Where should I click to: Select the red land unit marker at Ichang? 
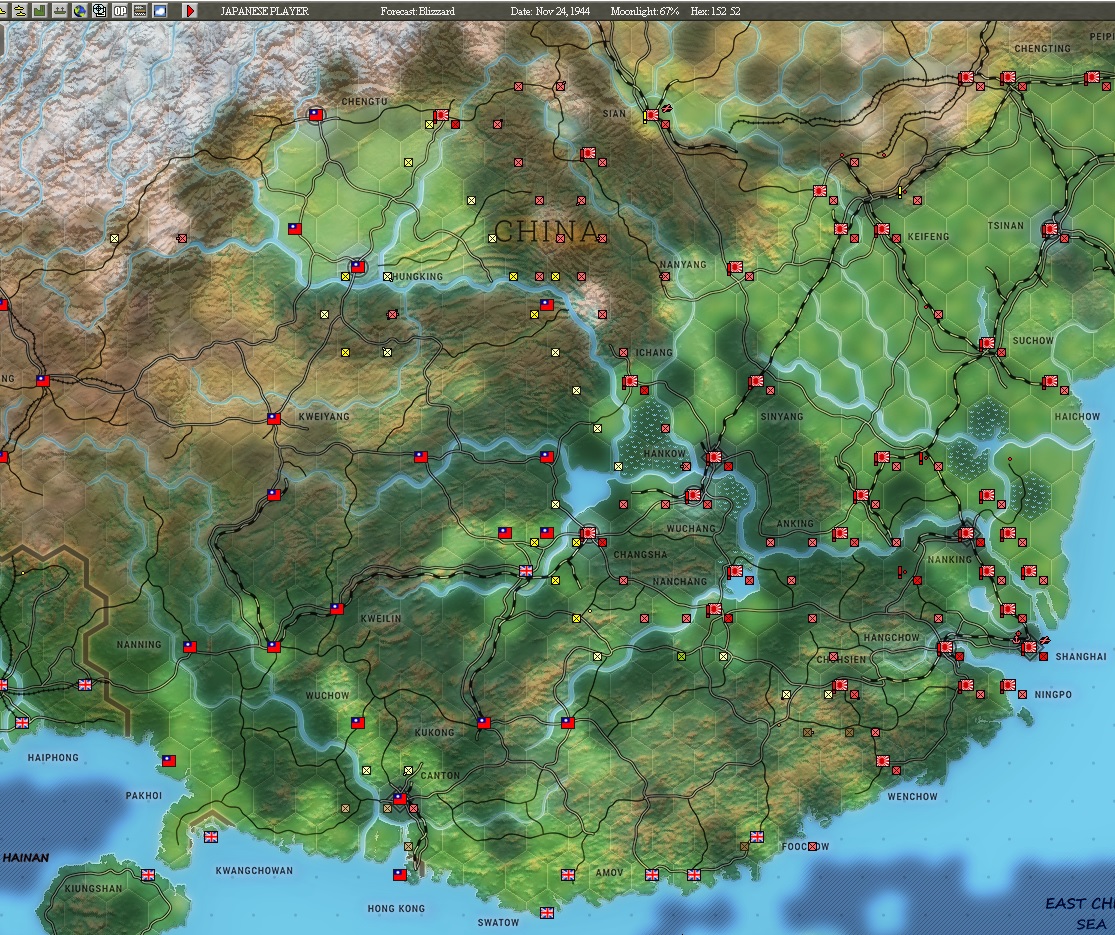point(623,352)
